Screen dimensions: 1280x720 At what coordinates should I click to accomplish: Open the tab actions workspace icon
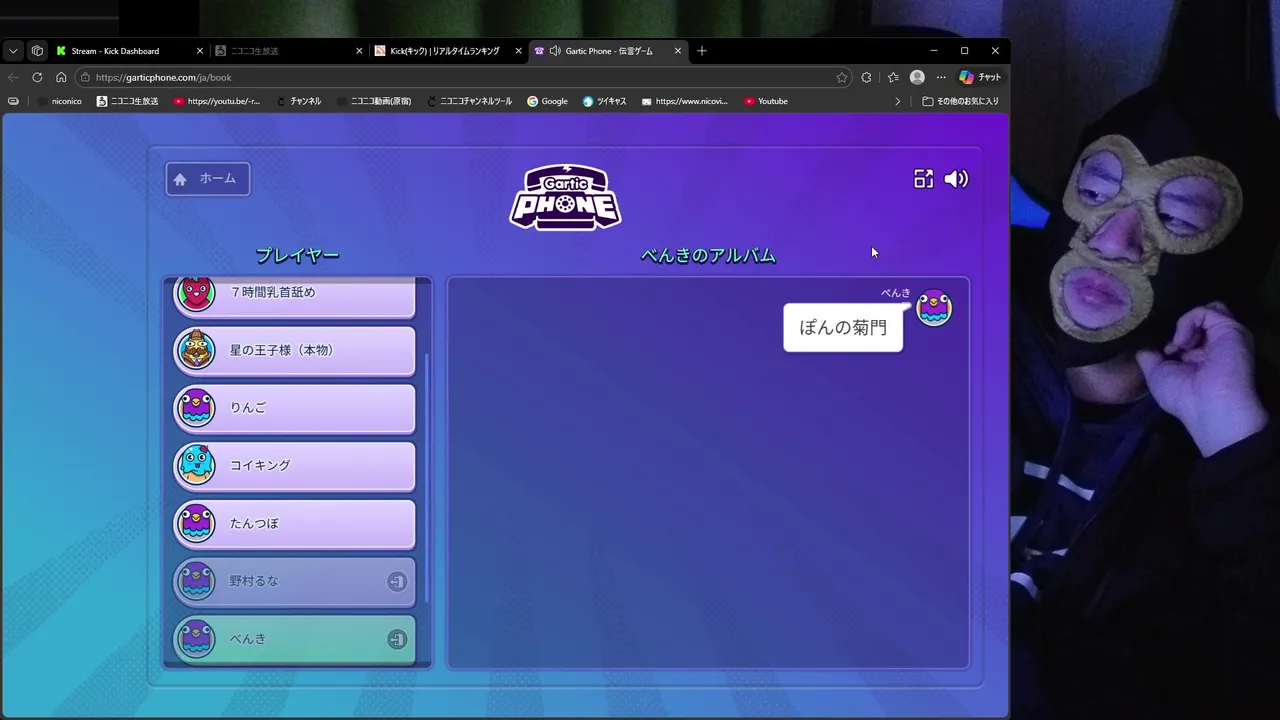pos(37,51)
